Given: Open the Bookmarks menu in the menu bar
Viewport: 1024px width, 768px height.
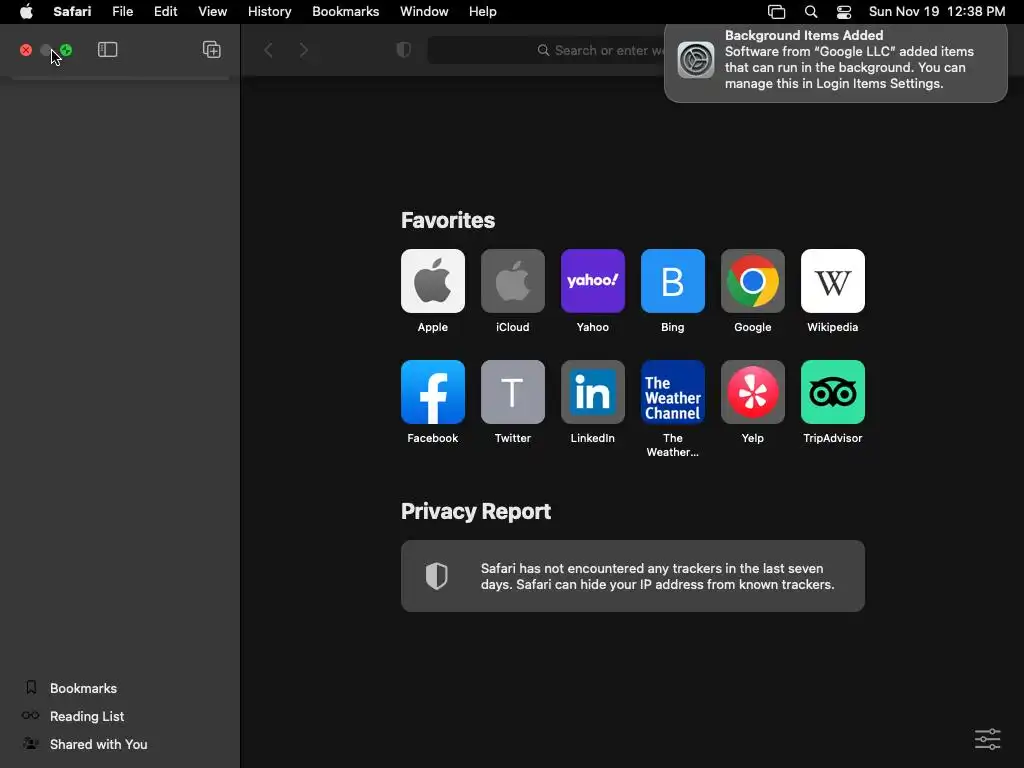Looking at the screenshot, I should point(345,12).
